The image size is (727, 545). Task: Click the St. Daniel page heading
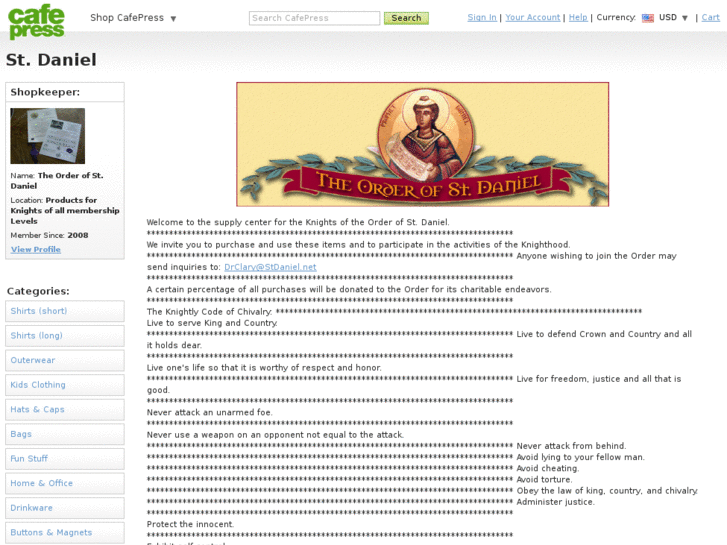[51, 60]
